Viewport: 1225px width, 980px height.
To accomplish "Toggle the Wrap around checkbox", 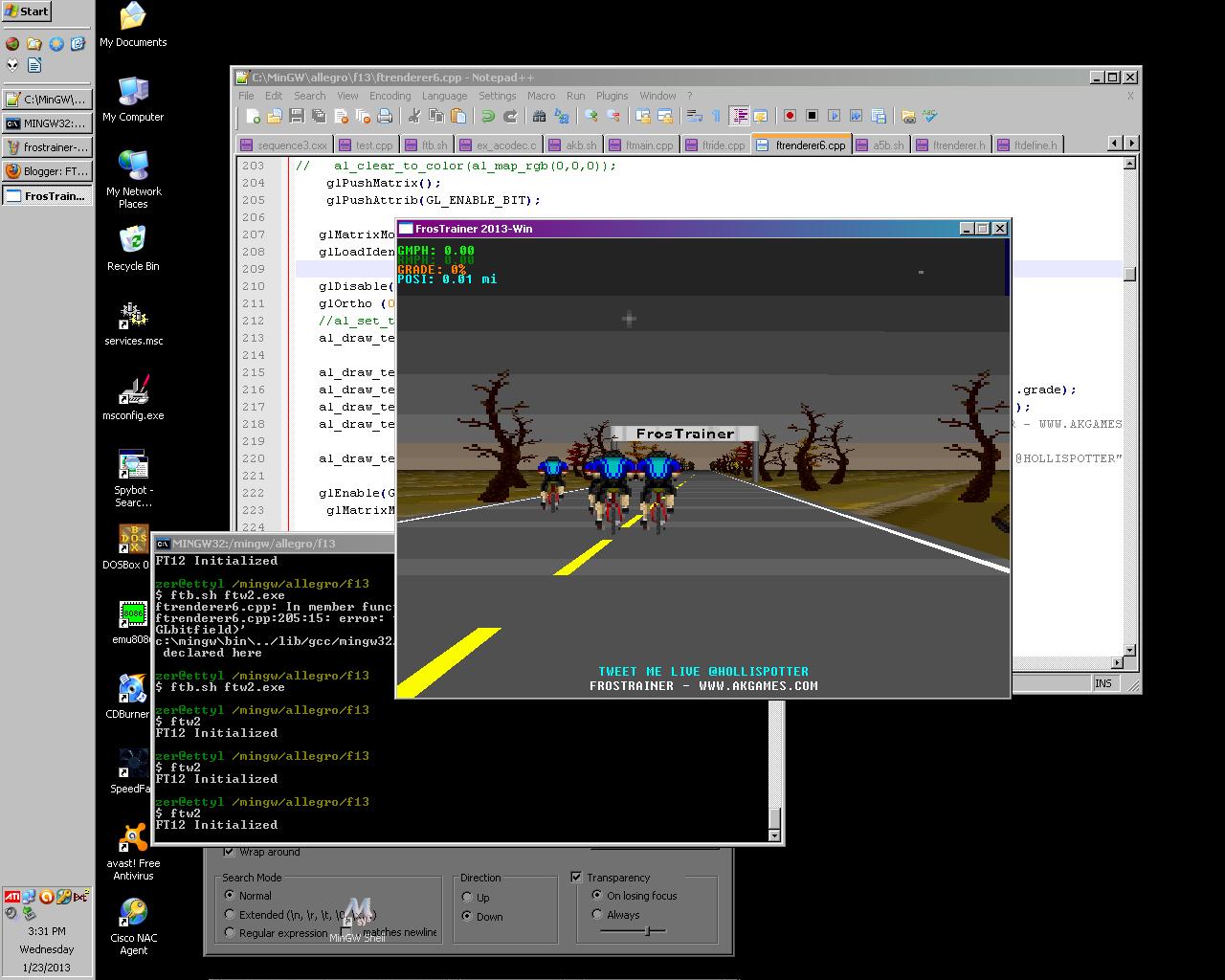I will click(229, 851).
